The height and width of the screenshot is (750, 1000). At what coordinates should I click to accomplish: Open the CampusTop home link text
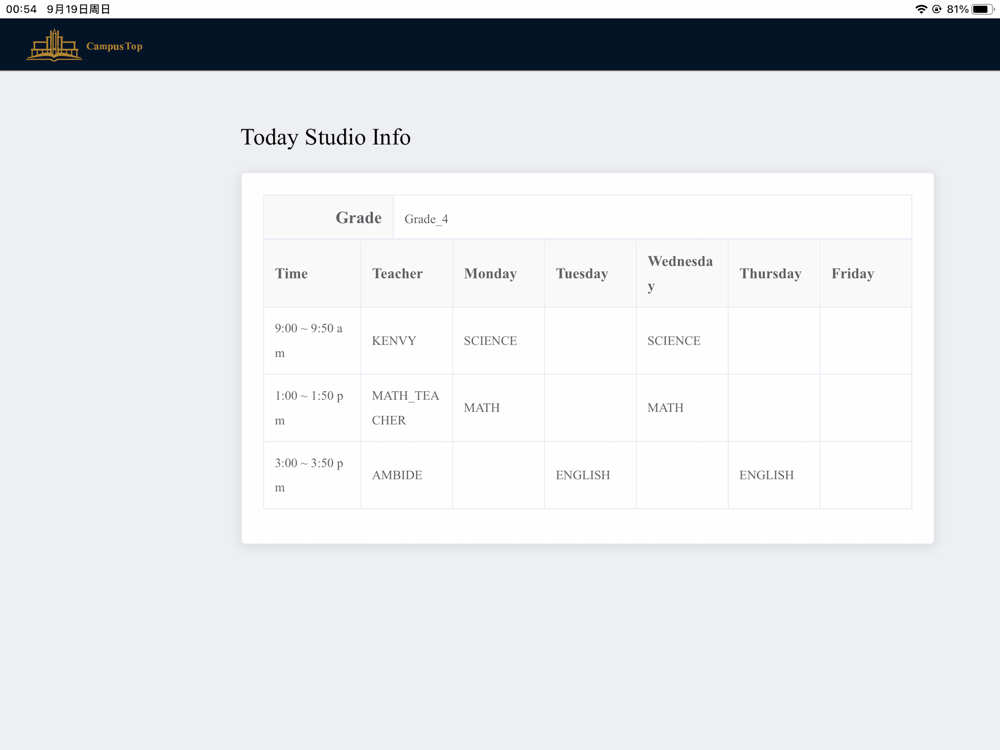point(114,46)
